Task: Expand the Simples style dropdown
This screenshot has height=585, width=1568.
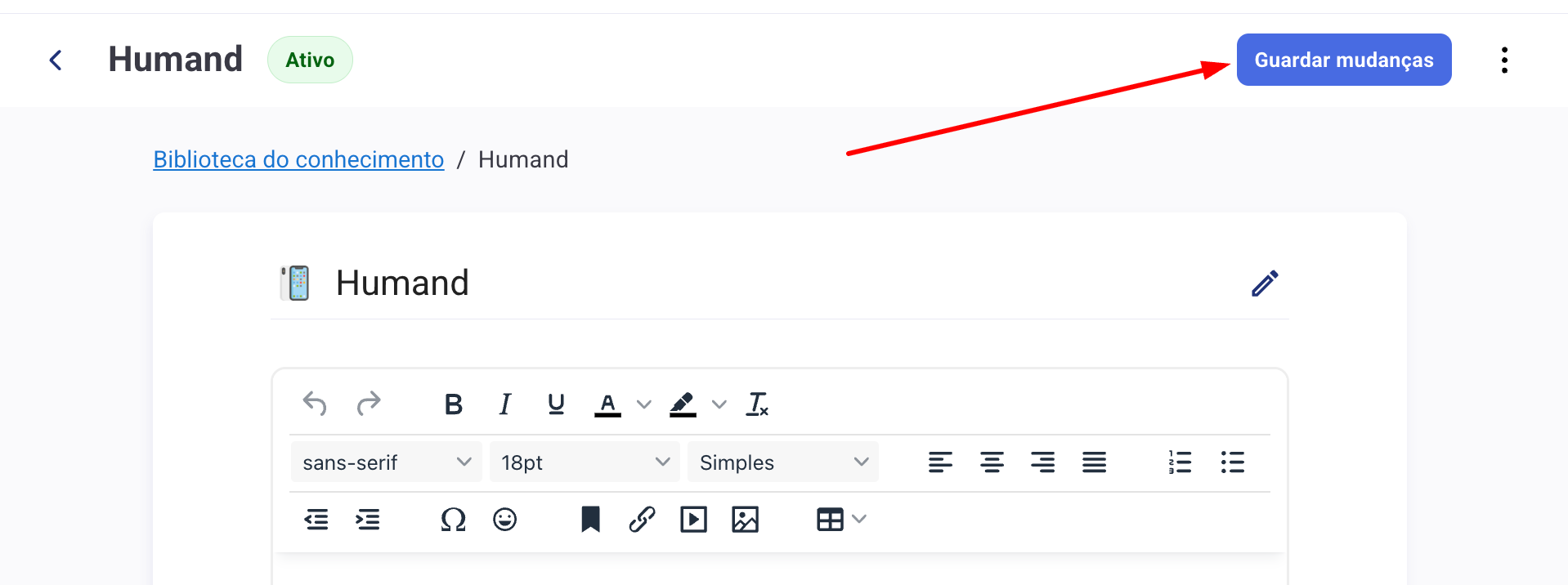Action: [783, 462]
